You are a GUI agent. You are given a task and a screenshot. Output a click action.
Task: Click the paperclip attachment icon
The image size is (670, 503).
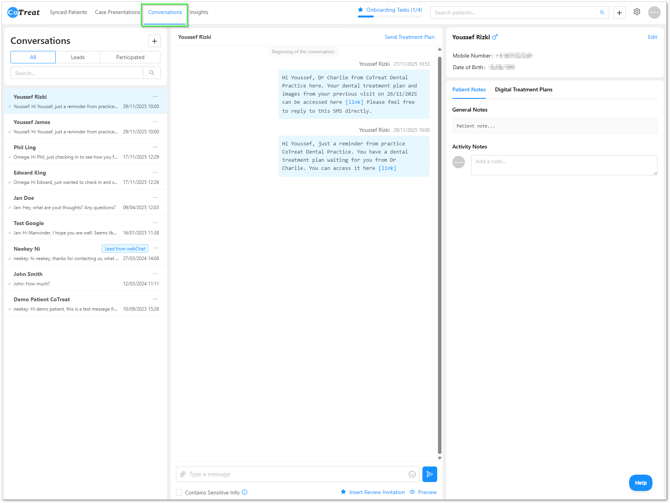(x=183, y=474)
